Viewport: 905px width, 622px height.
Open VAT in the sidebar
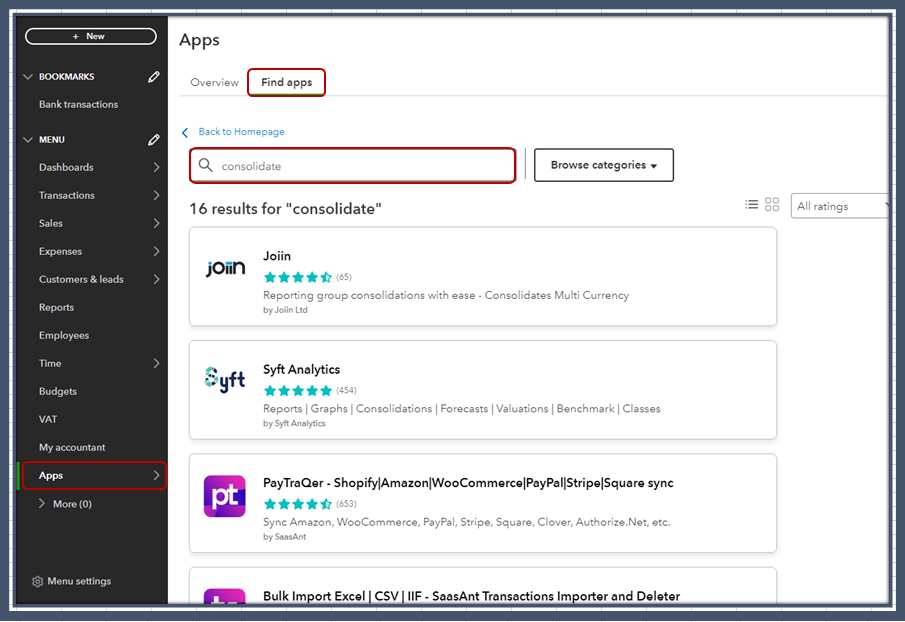click(48, 419)
